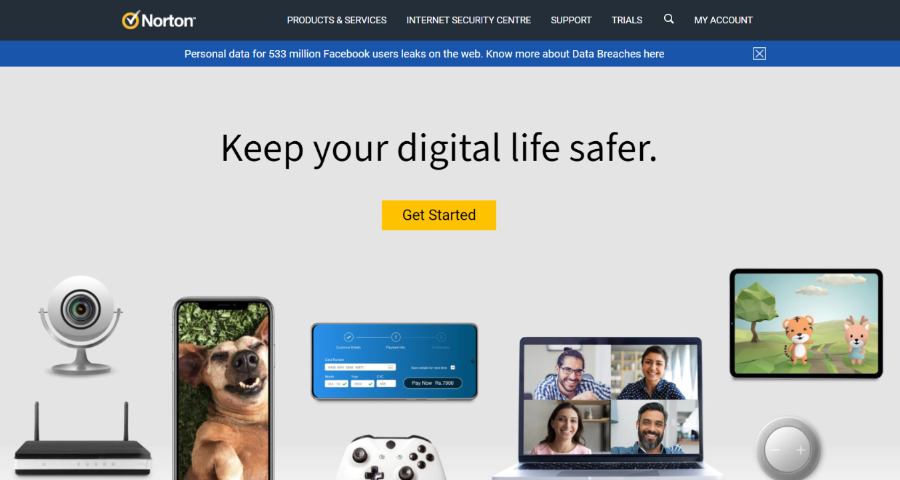
Task: Dismiss the blue data breach banner
Action: coord(759,53)
